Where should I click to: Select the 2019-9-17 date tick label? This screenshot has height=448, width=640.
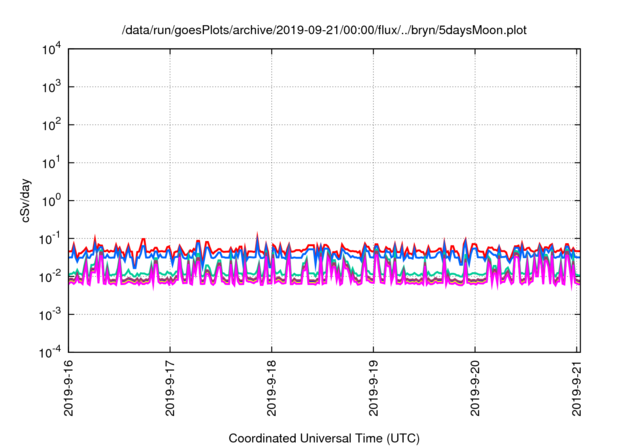click(x=170, y=389)
